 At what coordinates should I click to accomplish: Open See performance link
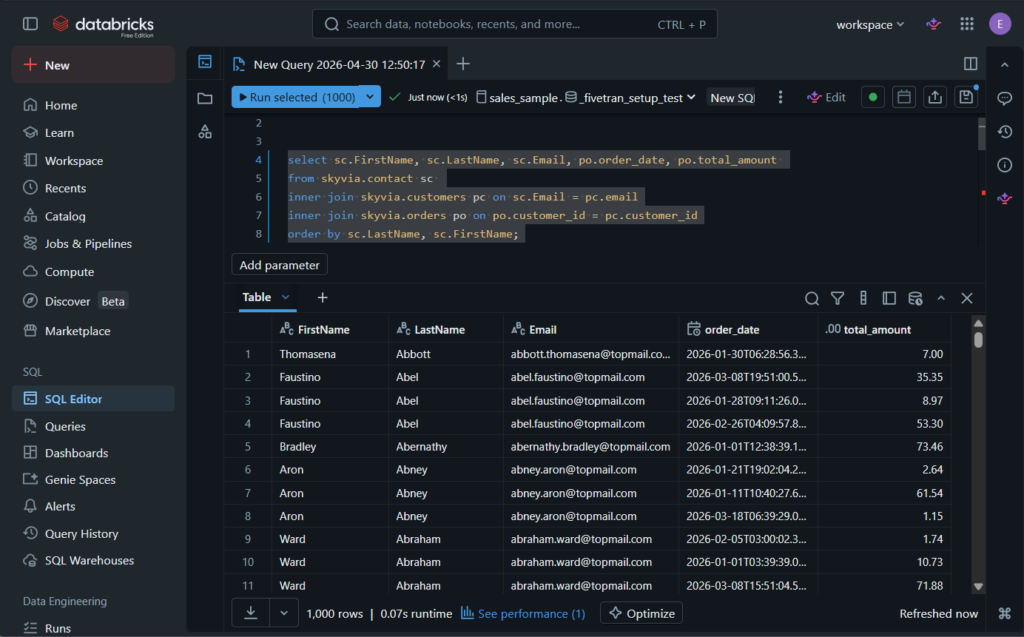523,613
